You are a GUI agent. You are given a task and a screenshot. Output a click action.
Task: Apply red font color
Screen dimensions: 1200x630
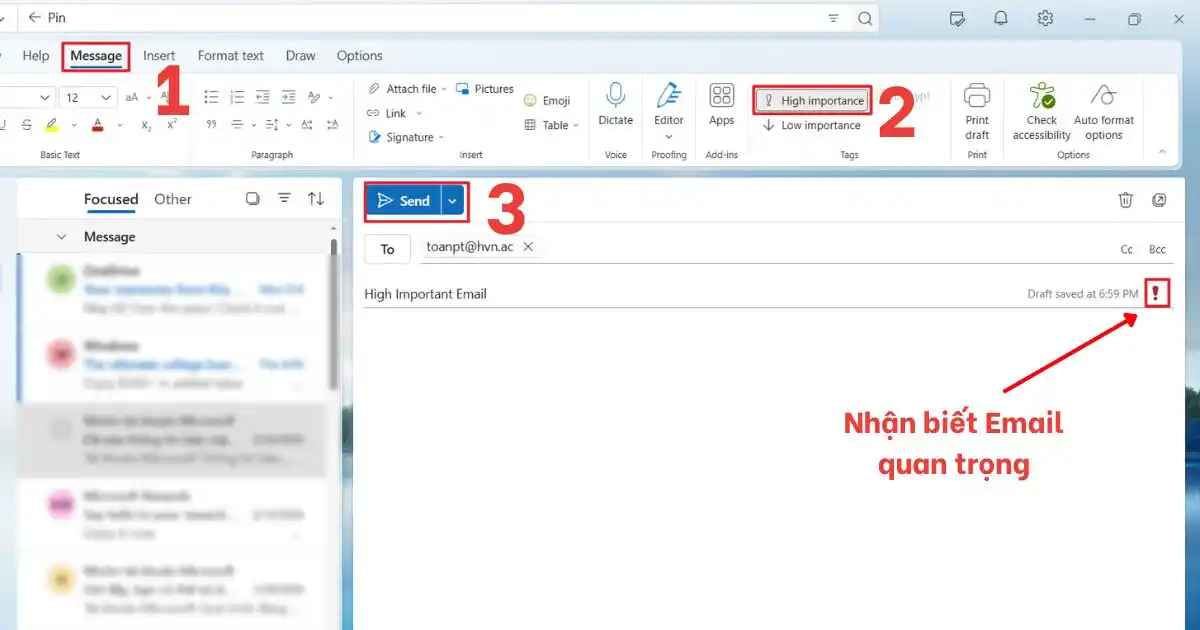click(x=98, y=125)
